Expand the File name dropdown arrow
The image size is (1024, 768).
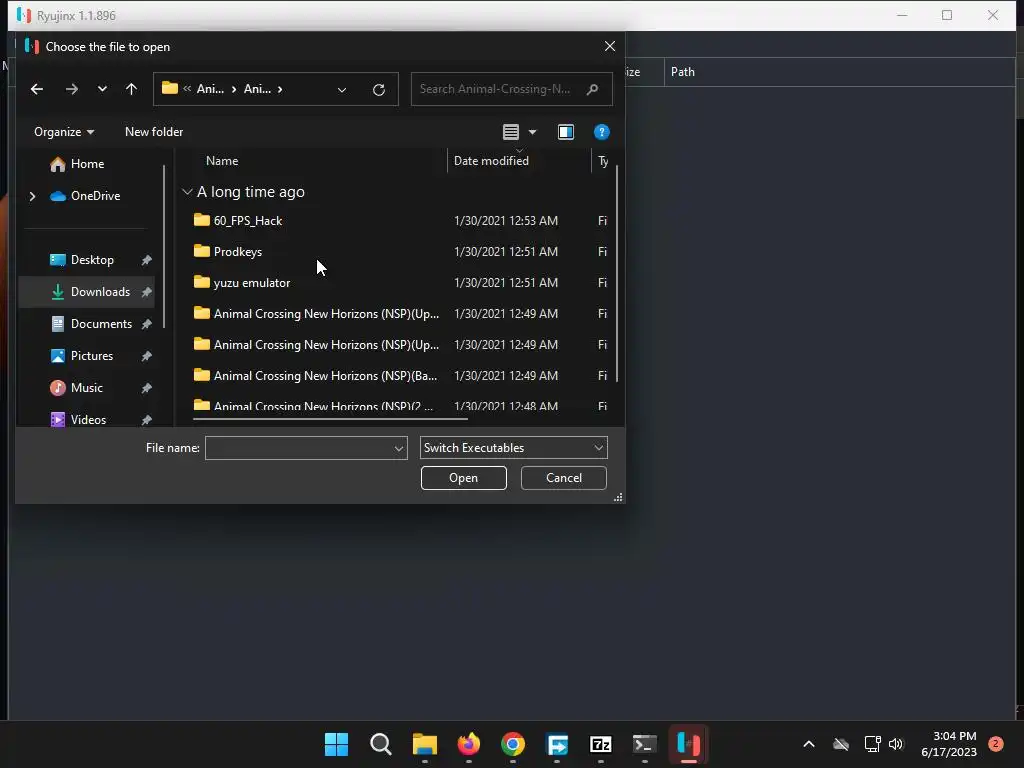[x=398, y=449]
